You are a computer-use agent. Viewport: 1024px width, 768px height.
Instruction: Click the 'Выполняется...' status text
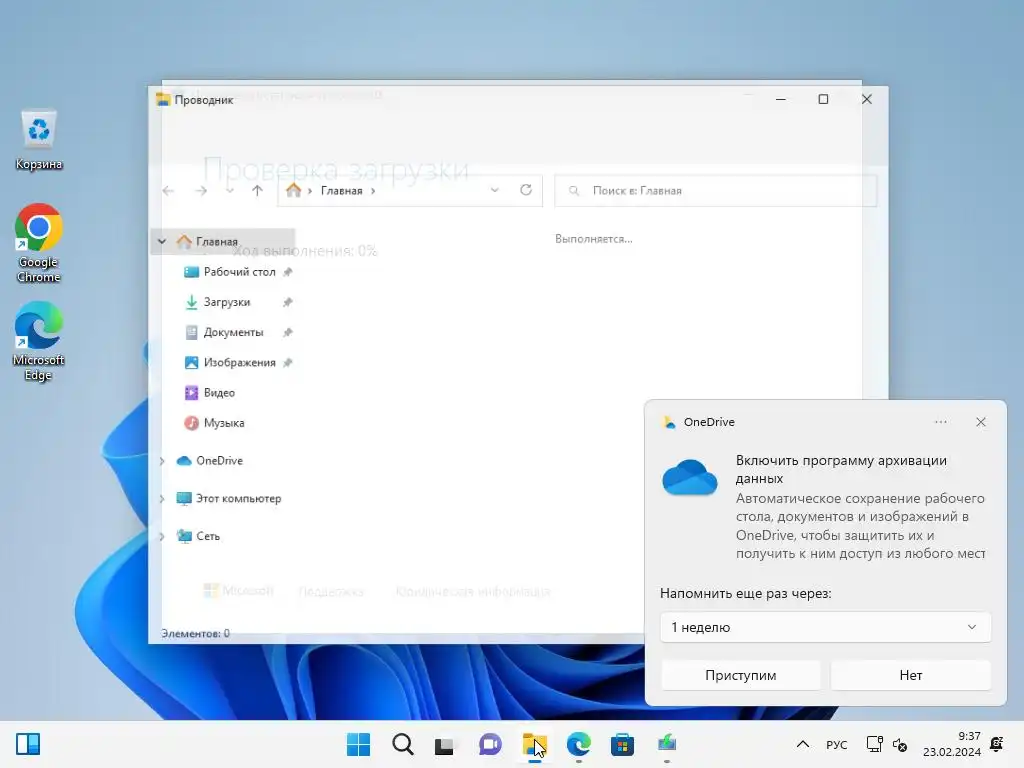[594, 239]
